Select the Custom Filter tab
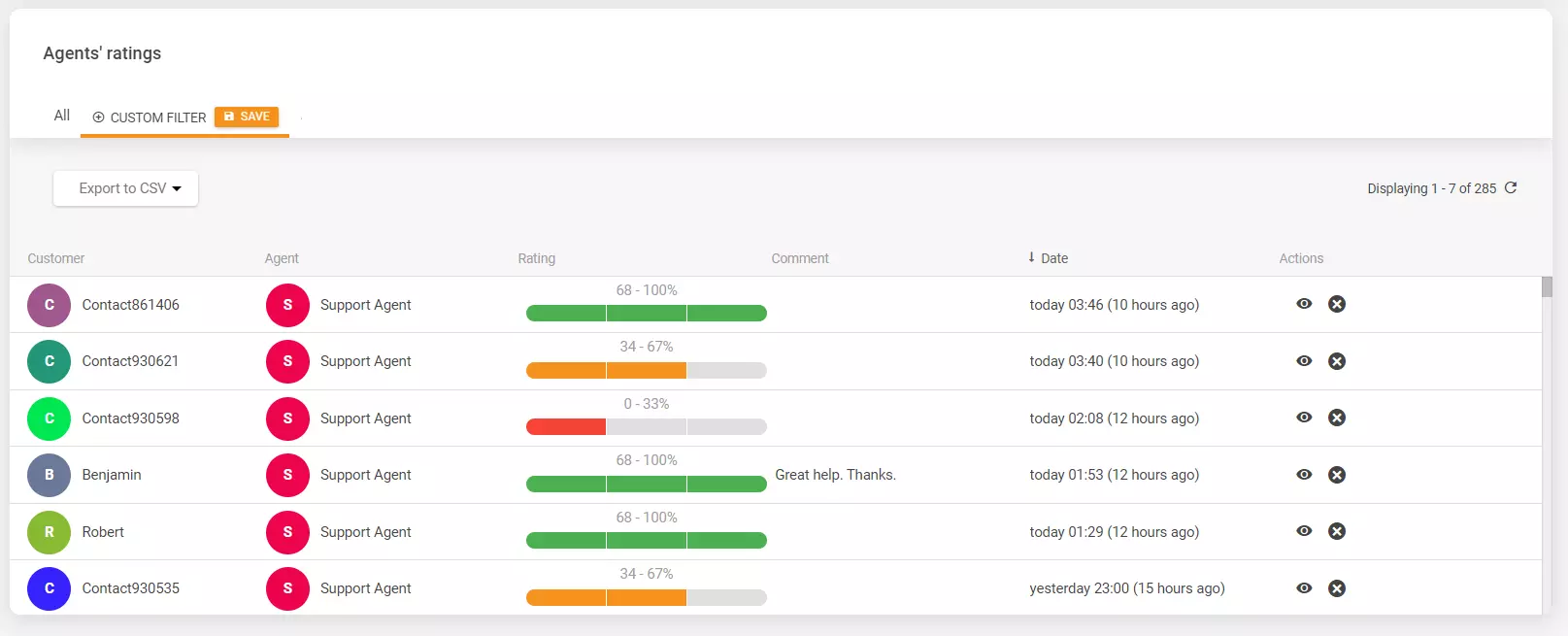Viewport: 1568px width, 636px height. [x=150, y=117]
